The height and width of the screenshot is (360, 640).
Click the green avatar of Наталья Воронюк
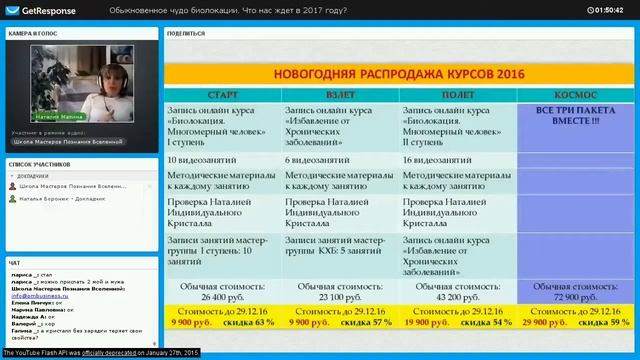(x=13, y=199)
